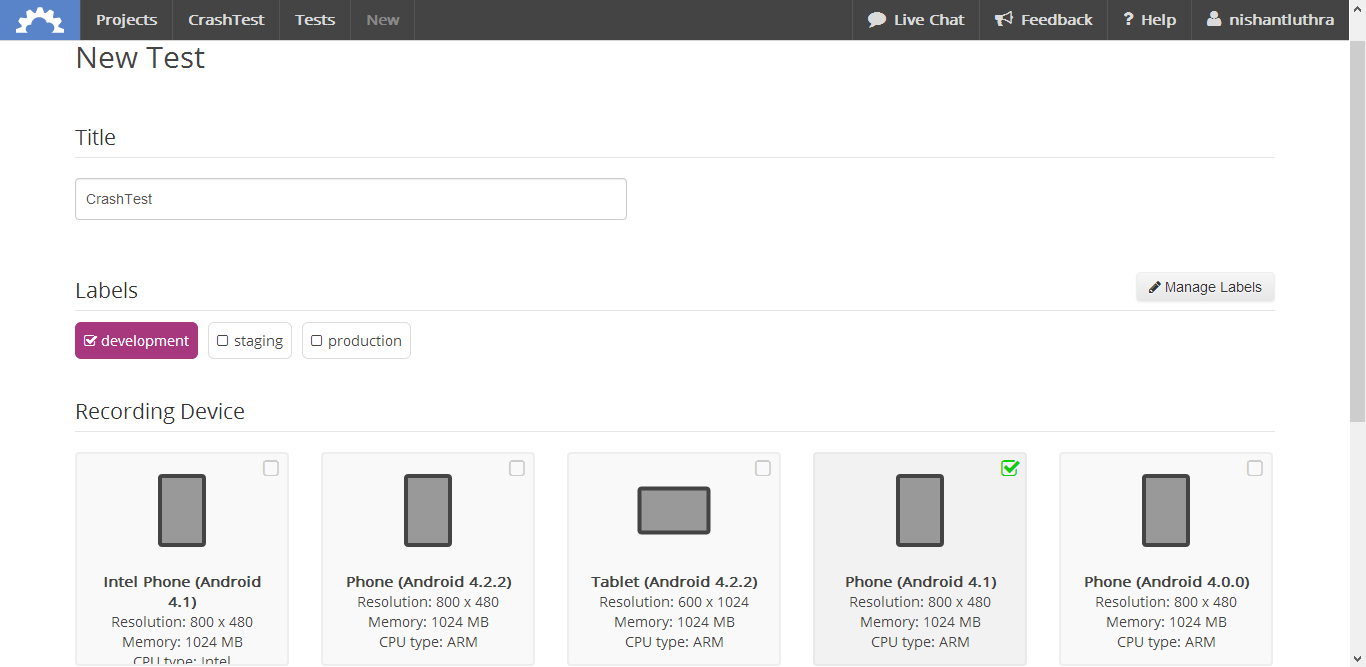Tick the Tablet Android 4.2.2 checkbox
Image resolution: width=1366 pixels, height=667 pixels.
[x=763, y=468]
